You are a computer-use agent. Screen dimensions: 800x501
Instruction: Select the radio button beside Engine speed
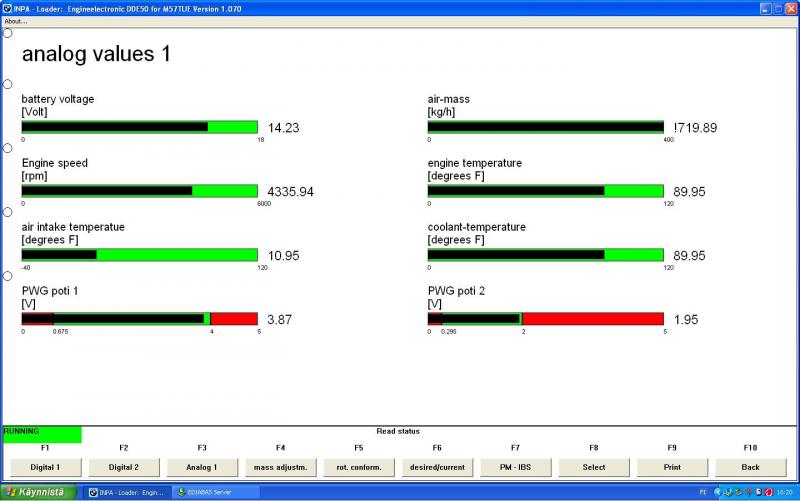click(8, 148)
